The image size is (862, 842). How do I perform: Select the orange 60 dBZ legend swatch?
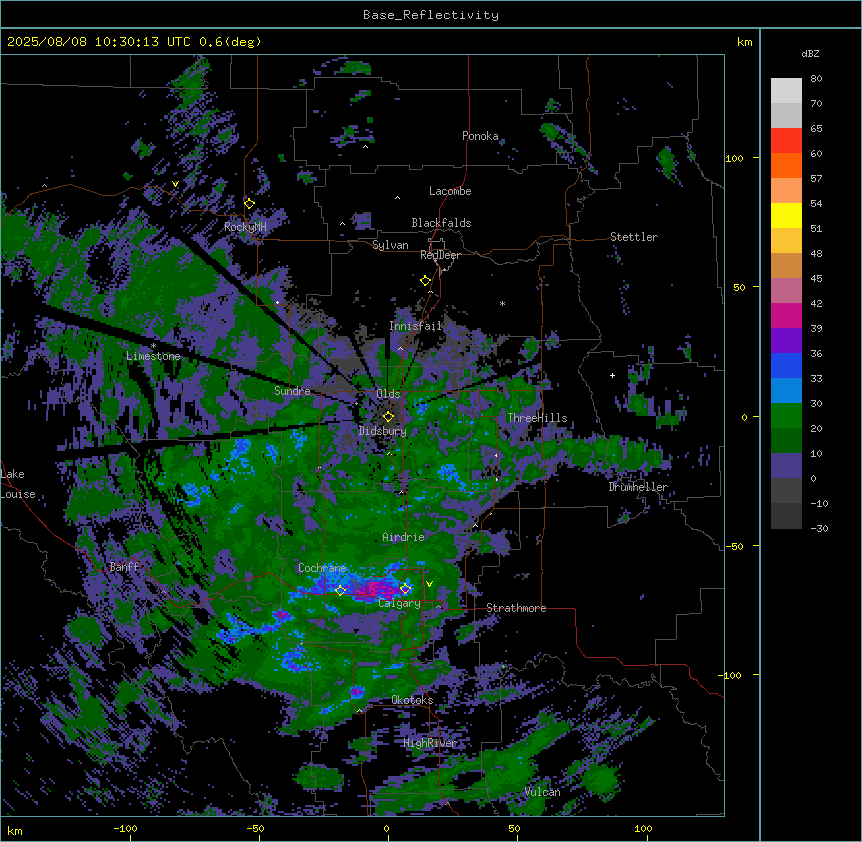(786, 165)
